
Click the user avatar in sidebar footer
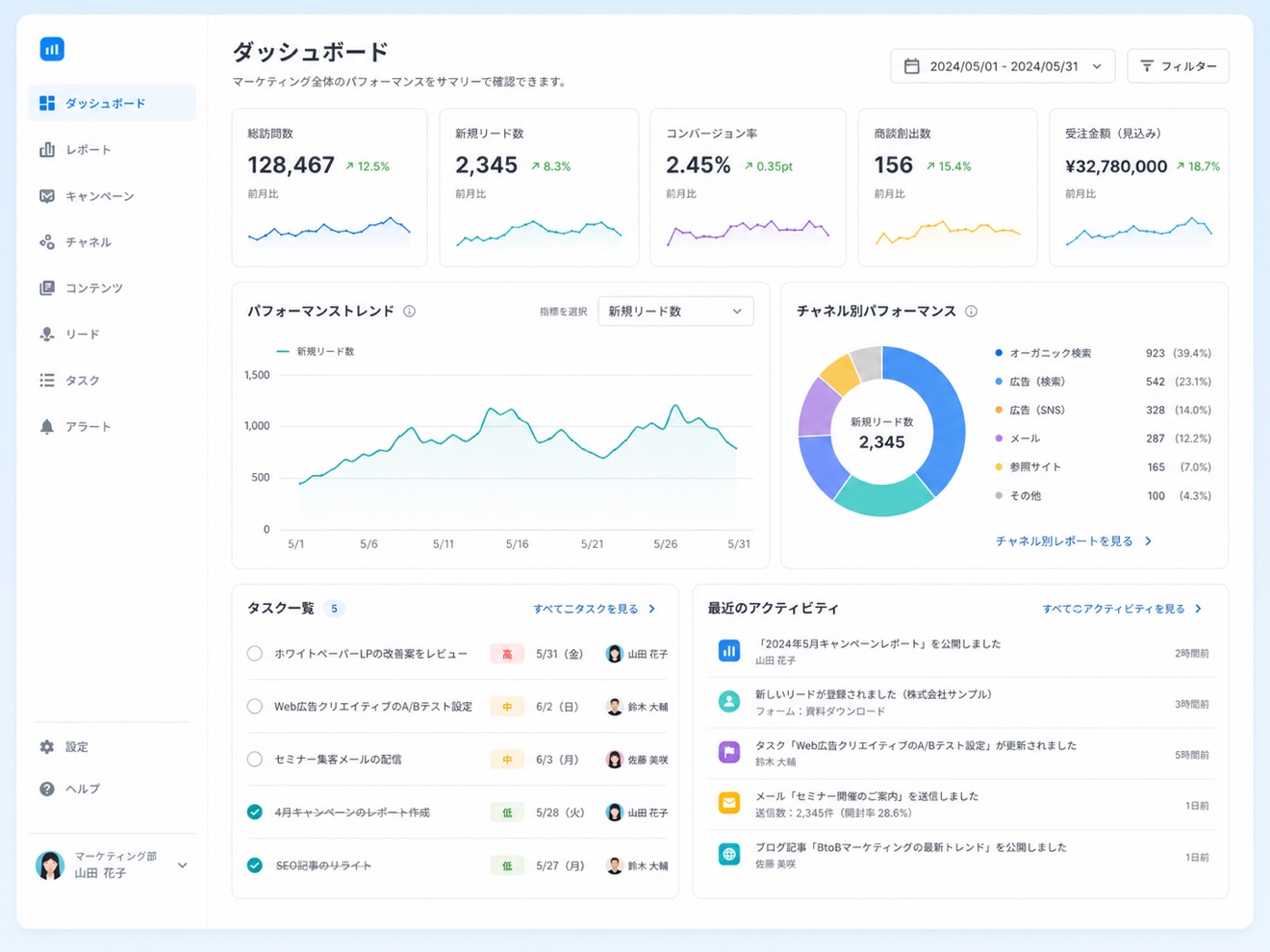click(x=50, y=864)
